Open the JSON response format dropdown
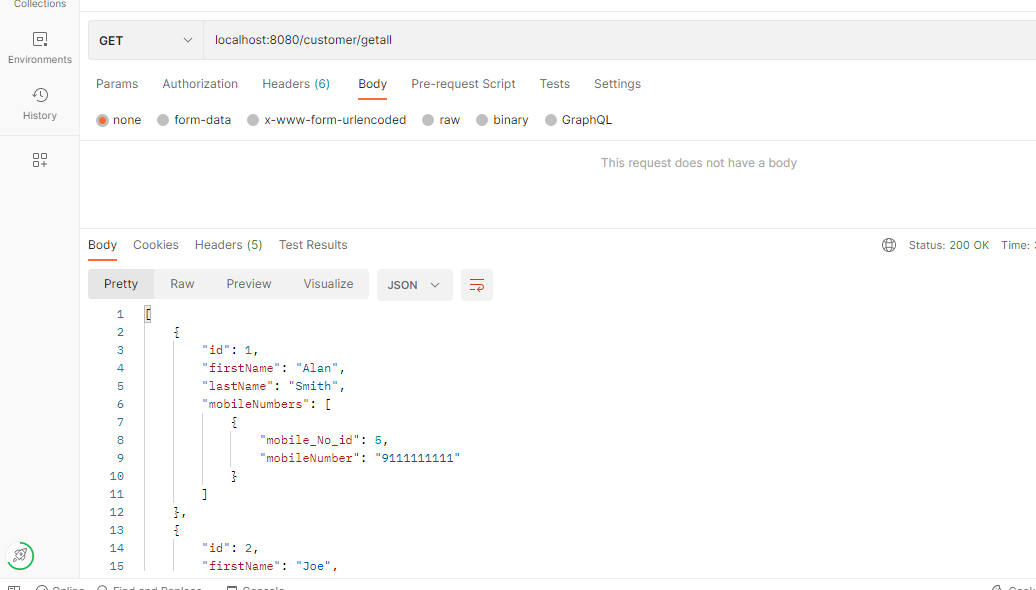This screenshot has height=590, width=1036. [x=414, y=285]
